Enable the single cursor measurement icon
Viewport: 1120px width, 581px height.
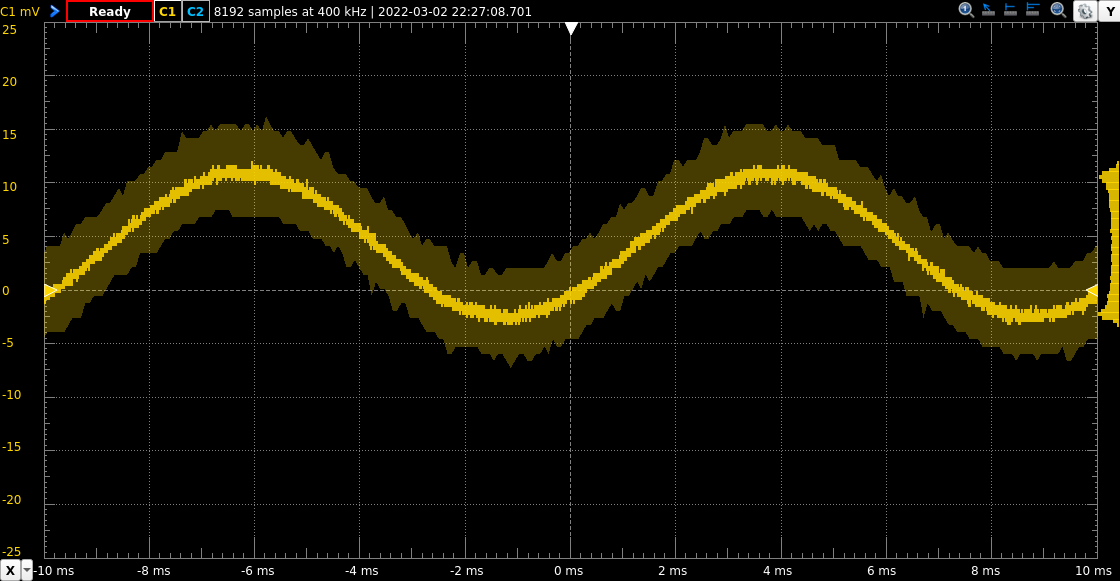(x=1010, y=9)
